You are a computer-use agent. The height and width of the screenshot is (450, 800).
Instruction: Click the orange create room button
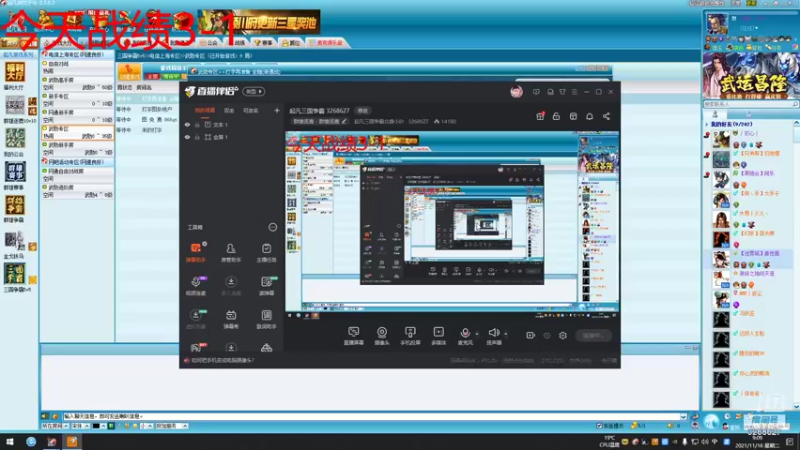pyautogui.click(x=129, y=72)
